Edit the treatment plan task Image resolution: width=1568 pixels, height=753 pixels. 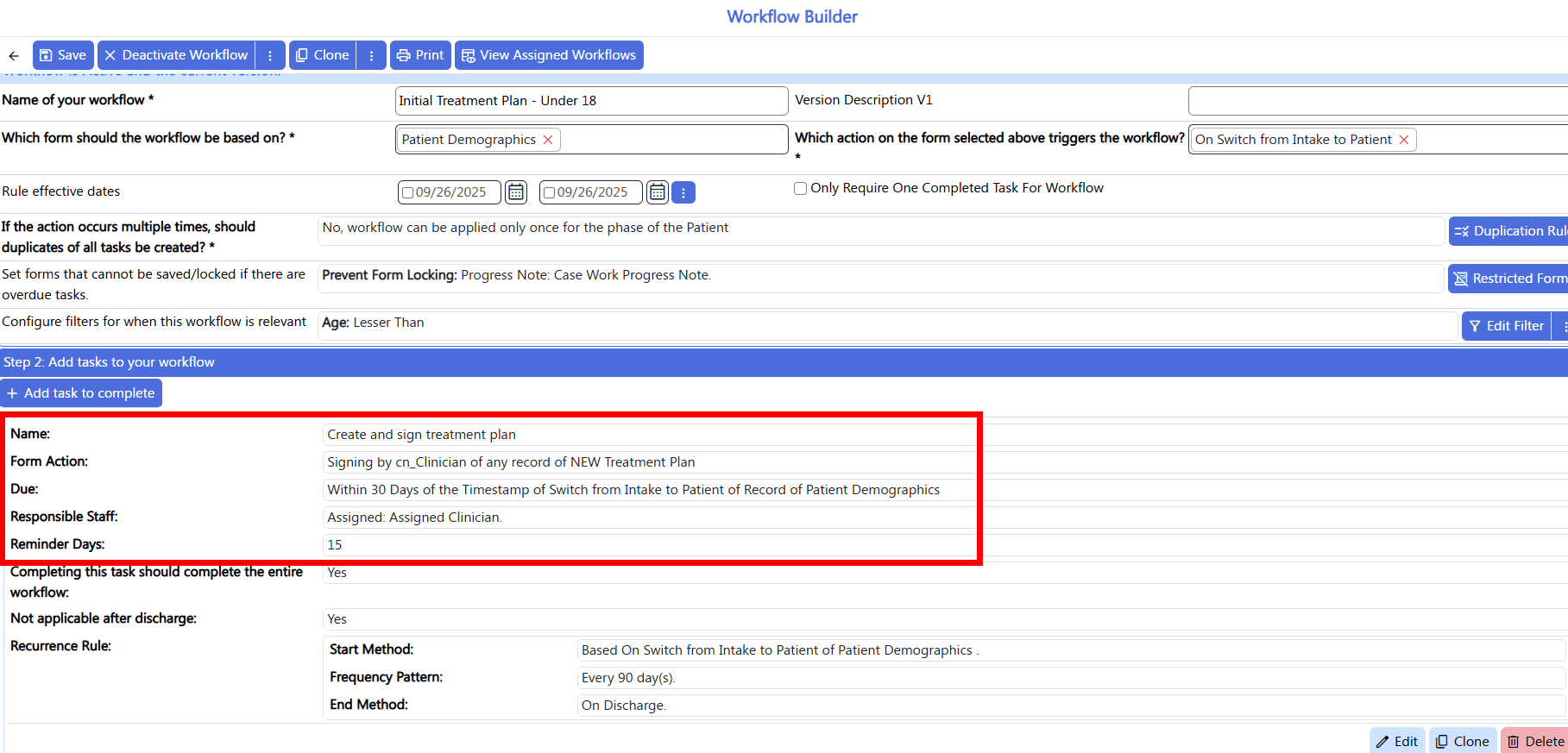click(x=1397, y=741)
